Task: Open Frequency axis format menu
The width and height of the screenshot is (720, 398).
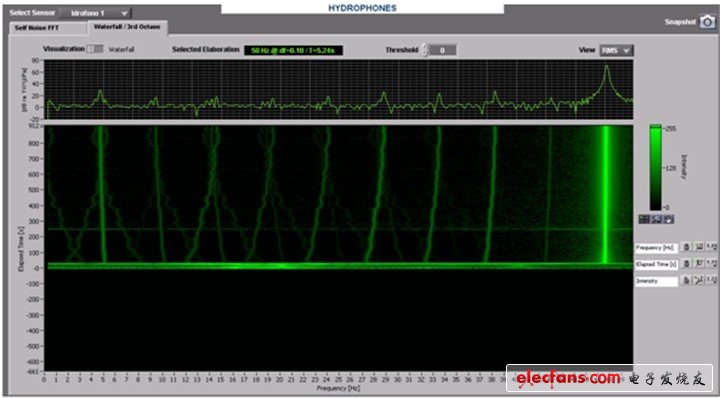Action: pos(711,248)
